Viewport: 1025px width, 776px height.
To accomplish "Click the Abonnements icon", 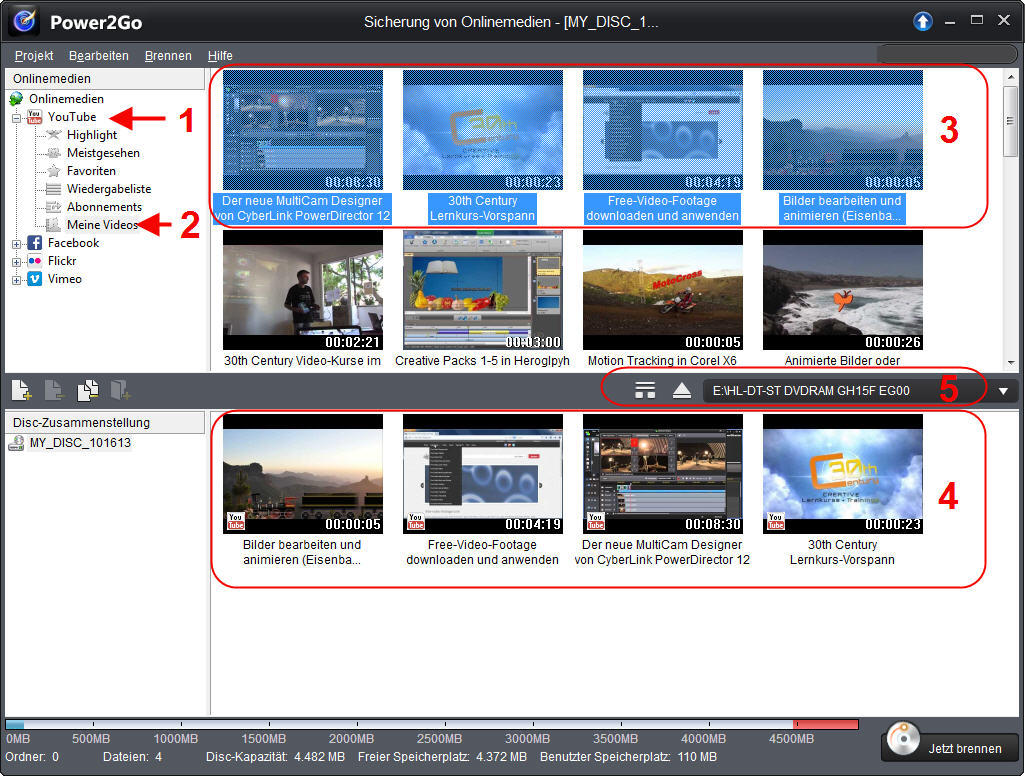I will click(54, 207).
